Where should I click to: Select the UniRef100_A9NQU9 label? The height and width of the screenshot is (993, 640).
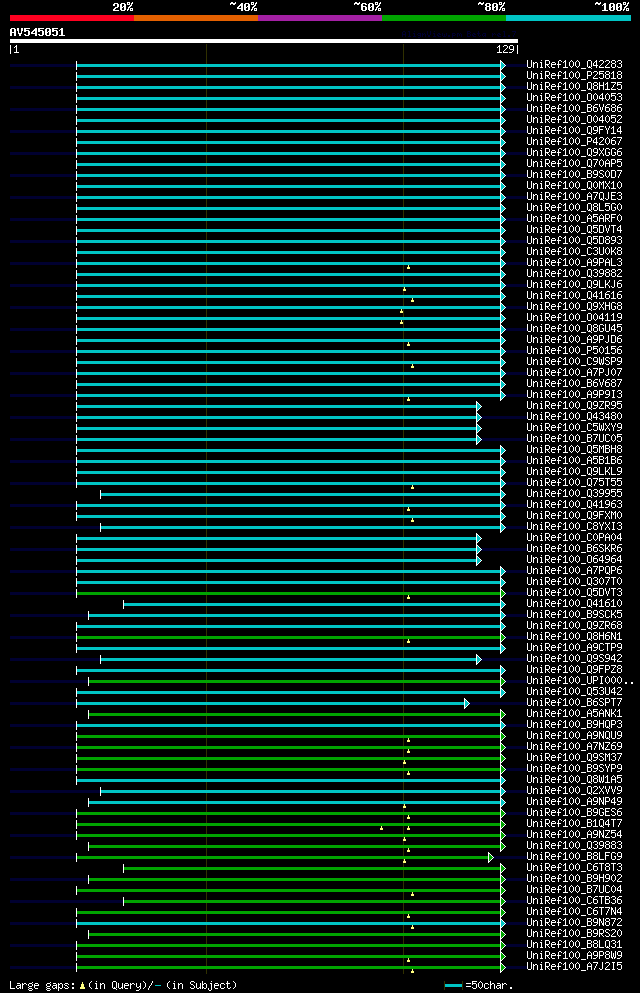574,736
